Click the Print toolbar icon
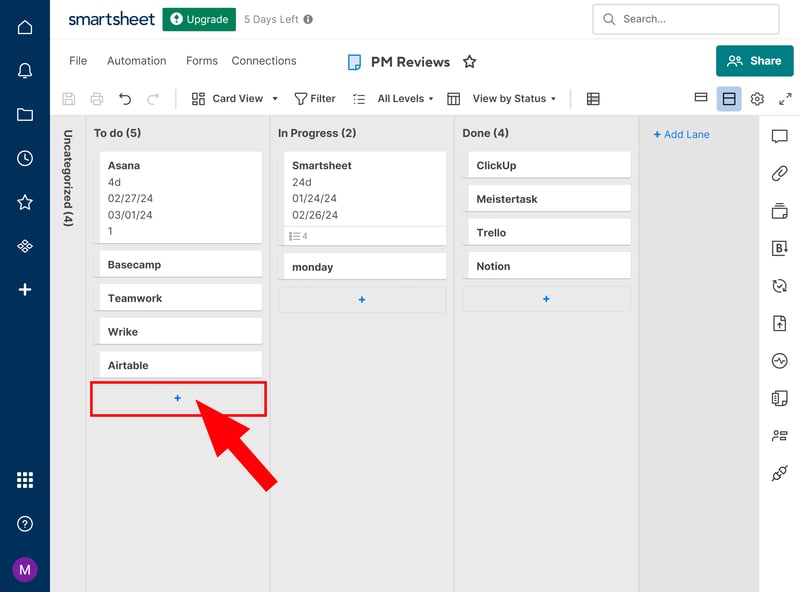Viewport: 800px width, 592px height. click(97, 98)
